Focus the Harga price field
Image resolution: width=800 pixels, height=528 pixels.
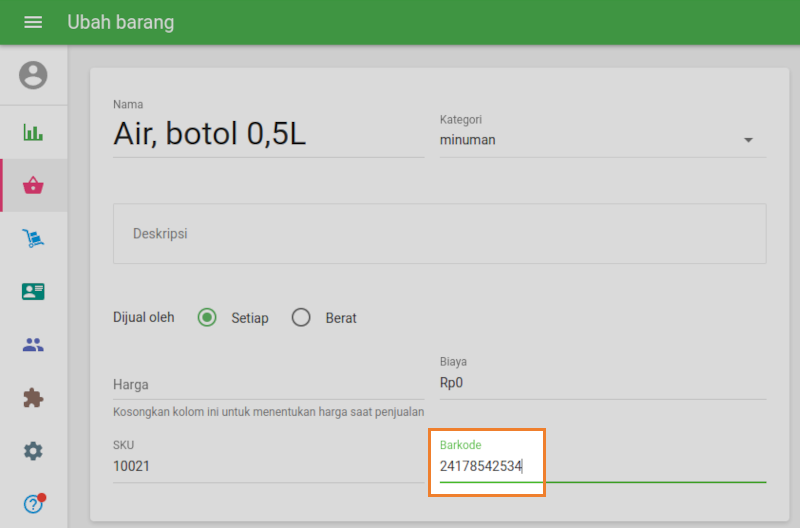268,384
